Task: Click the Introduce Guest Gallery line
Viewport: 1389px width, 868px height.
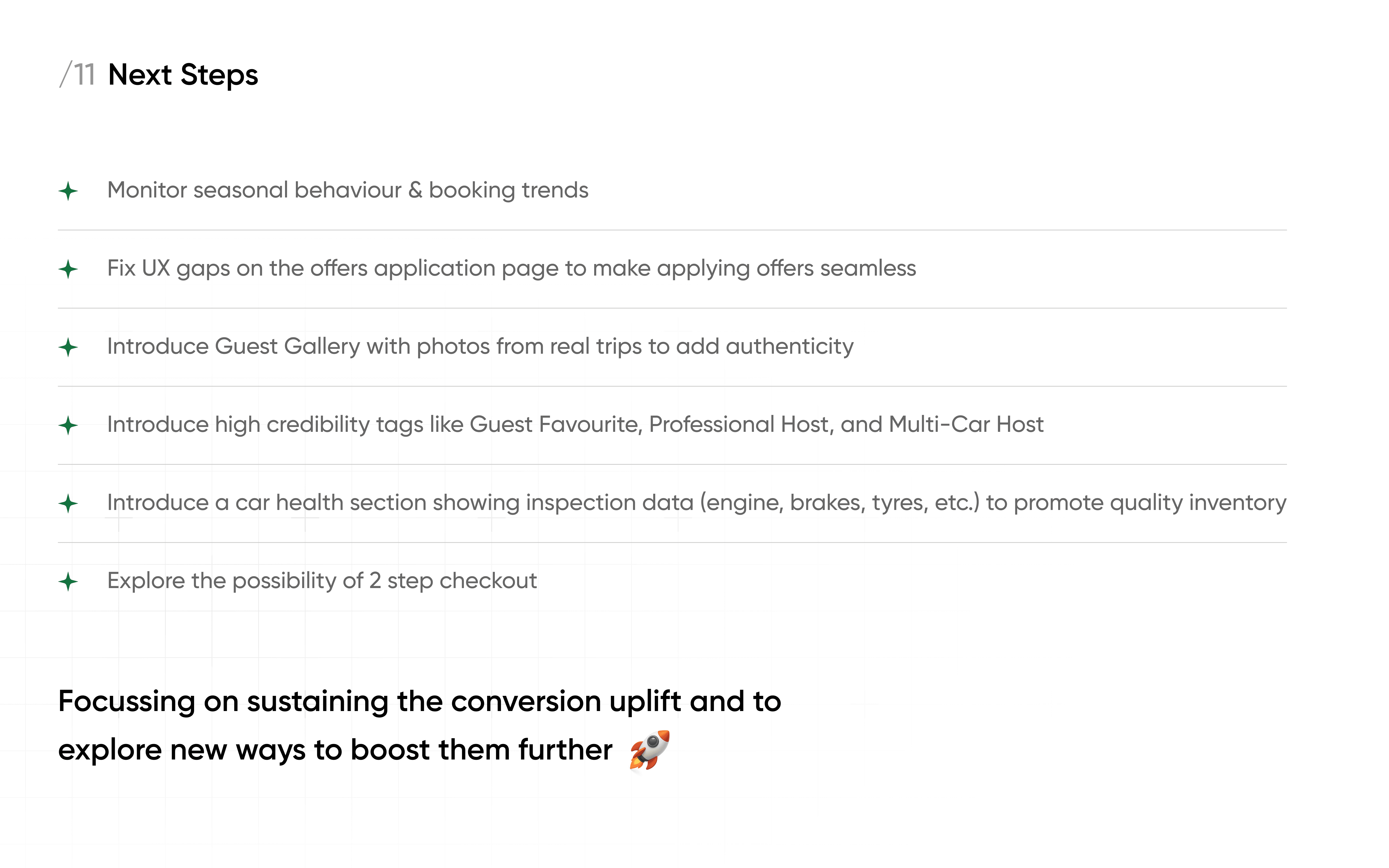Action: [x=480, y=347]
